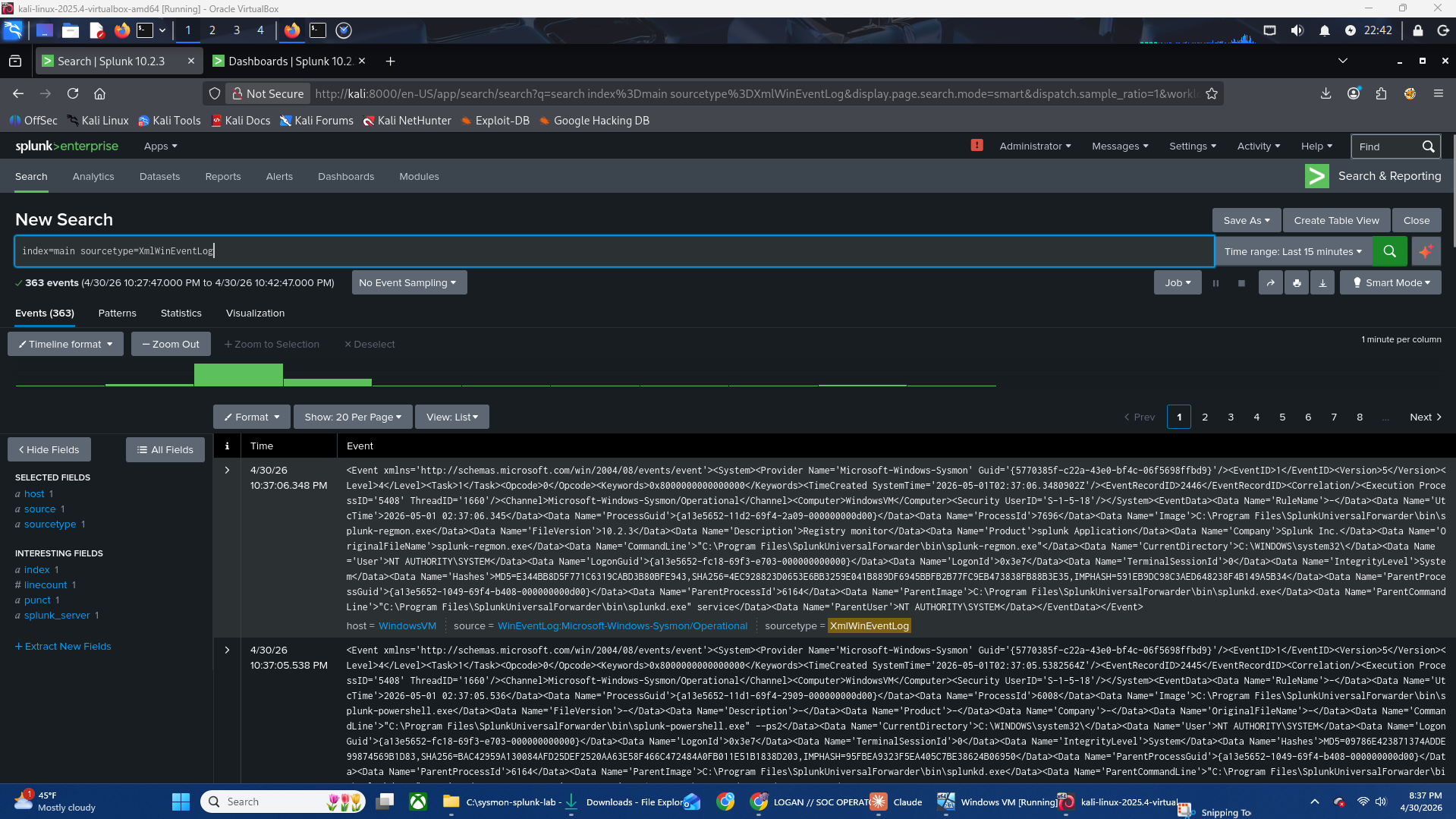The image size is (1456, 819).
Task: Open Kali applications menu dragon icon
Action: tap(13, 30)
